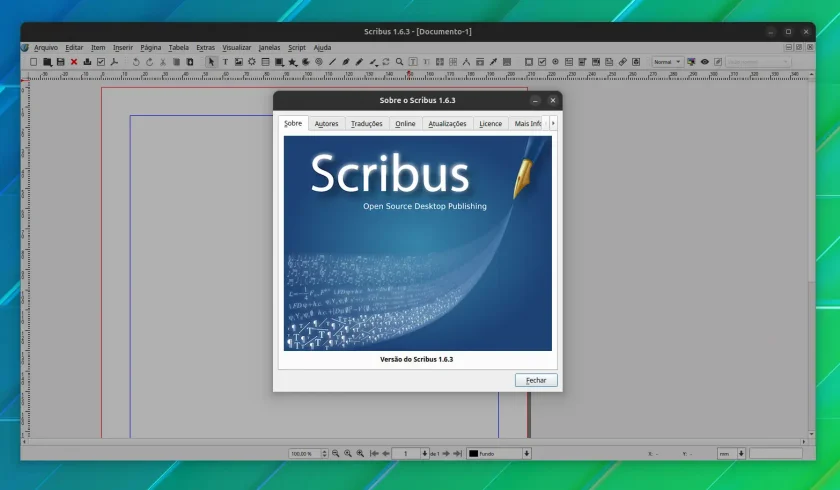The image size is (840, 490).
Task: Go to the first page arrow
Action: (374, 454)
